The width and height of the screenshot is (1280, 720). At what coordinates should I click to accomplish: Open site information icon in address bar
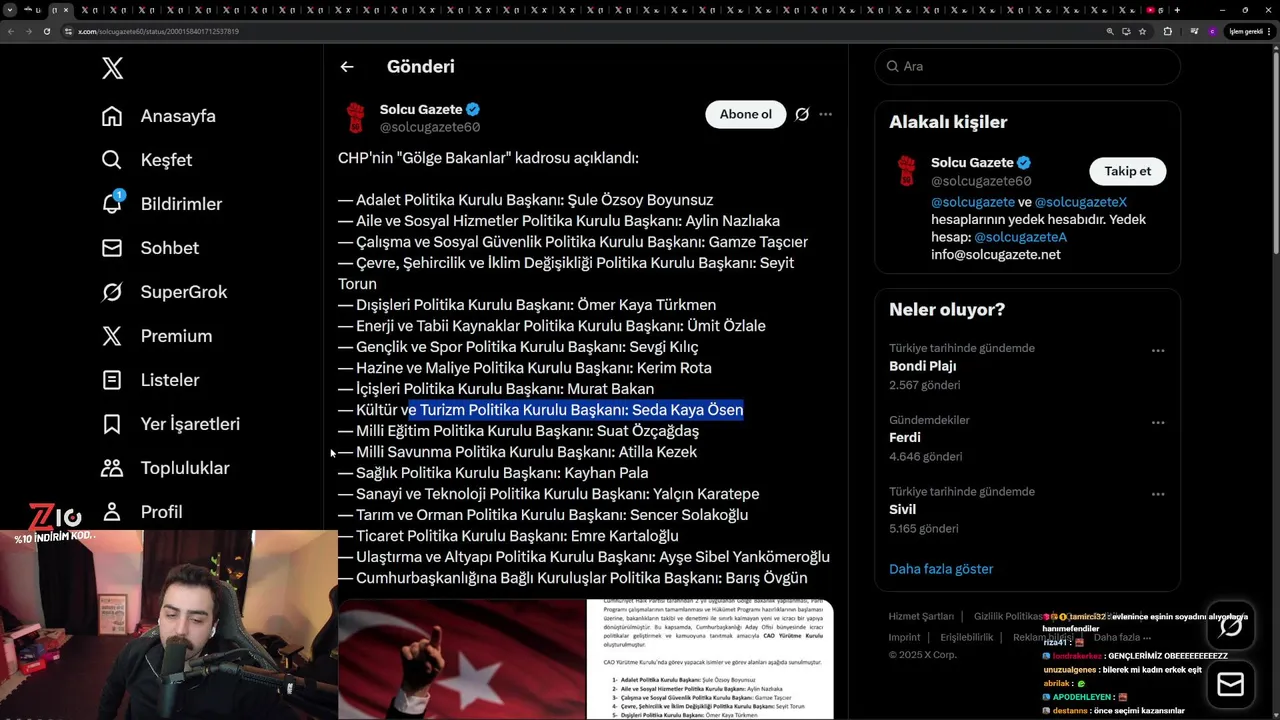tap(68, 31)
